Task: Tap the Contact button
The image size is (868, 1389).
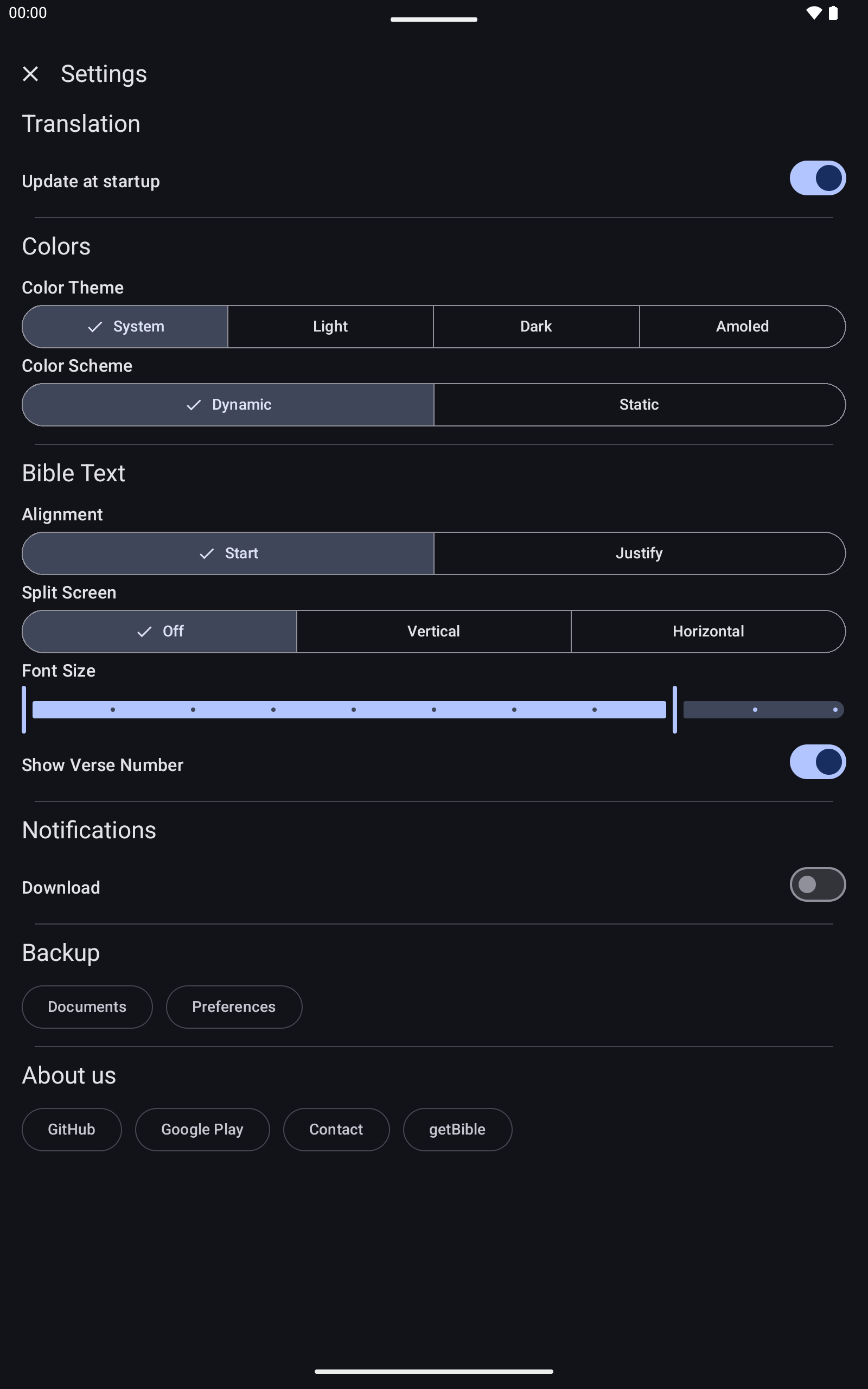Action: tap(336, 1130)
